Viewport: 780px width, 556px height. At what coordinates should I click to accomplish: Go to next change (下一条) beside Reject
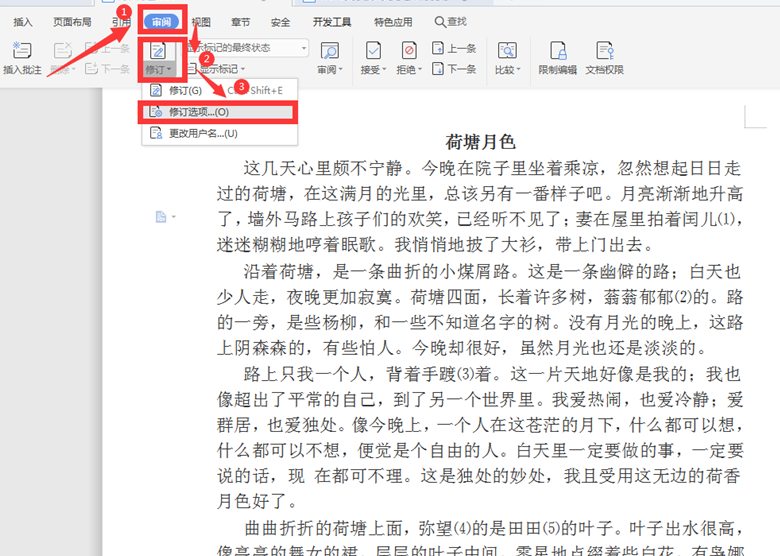(x=454, y=69)
